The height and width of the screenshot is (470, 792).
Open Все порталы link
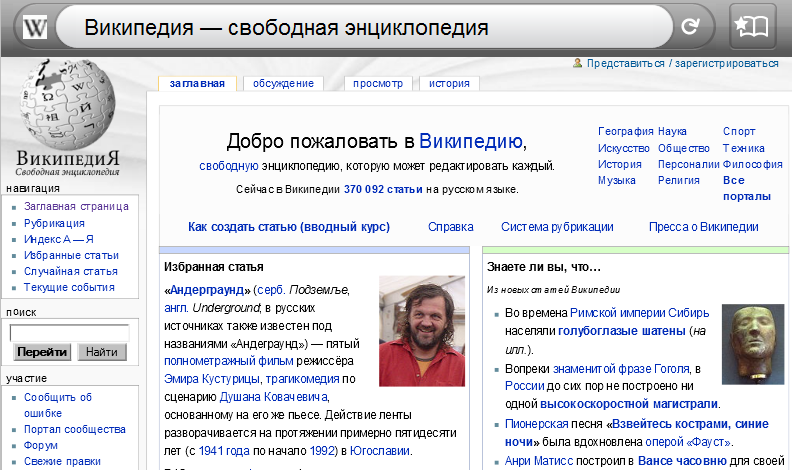(x=747, y=188)
